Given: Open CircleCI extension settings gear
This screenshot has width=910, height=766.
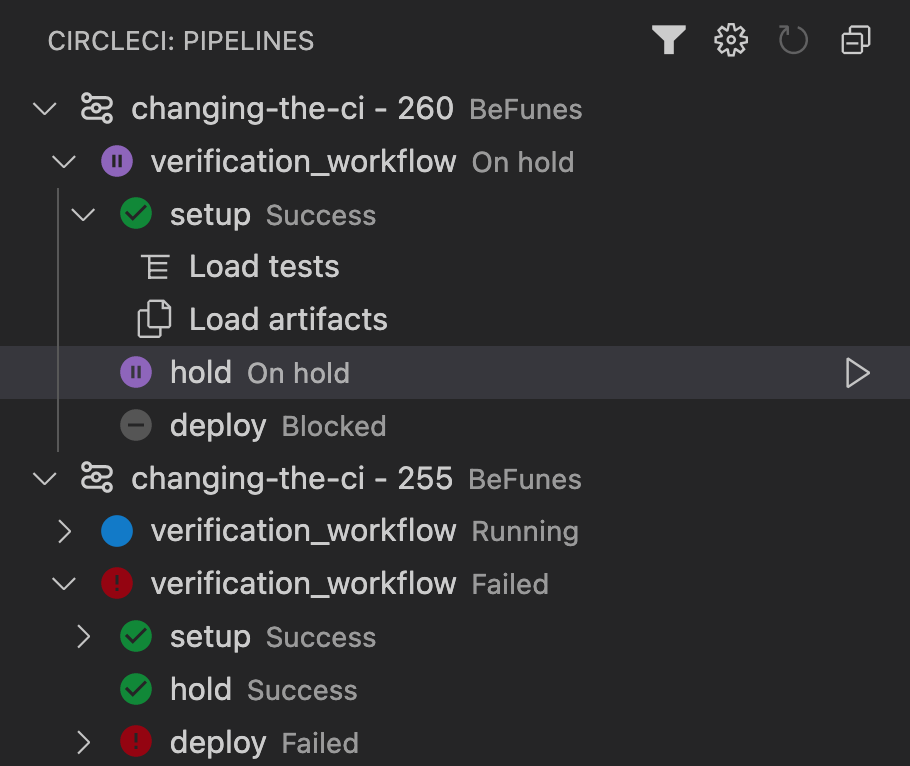Looking at the screenshot, I should 730,40.
